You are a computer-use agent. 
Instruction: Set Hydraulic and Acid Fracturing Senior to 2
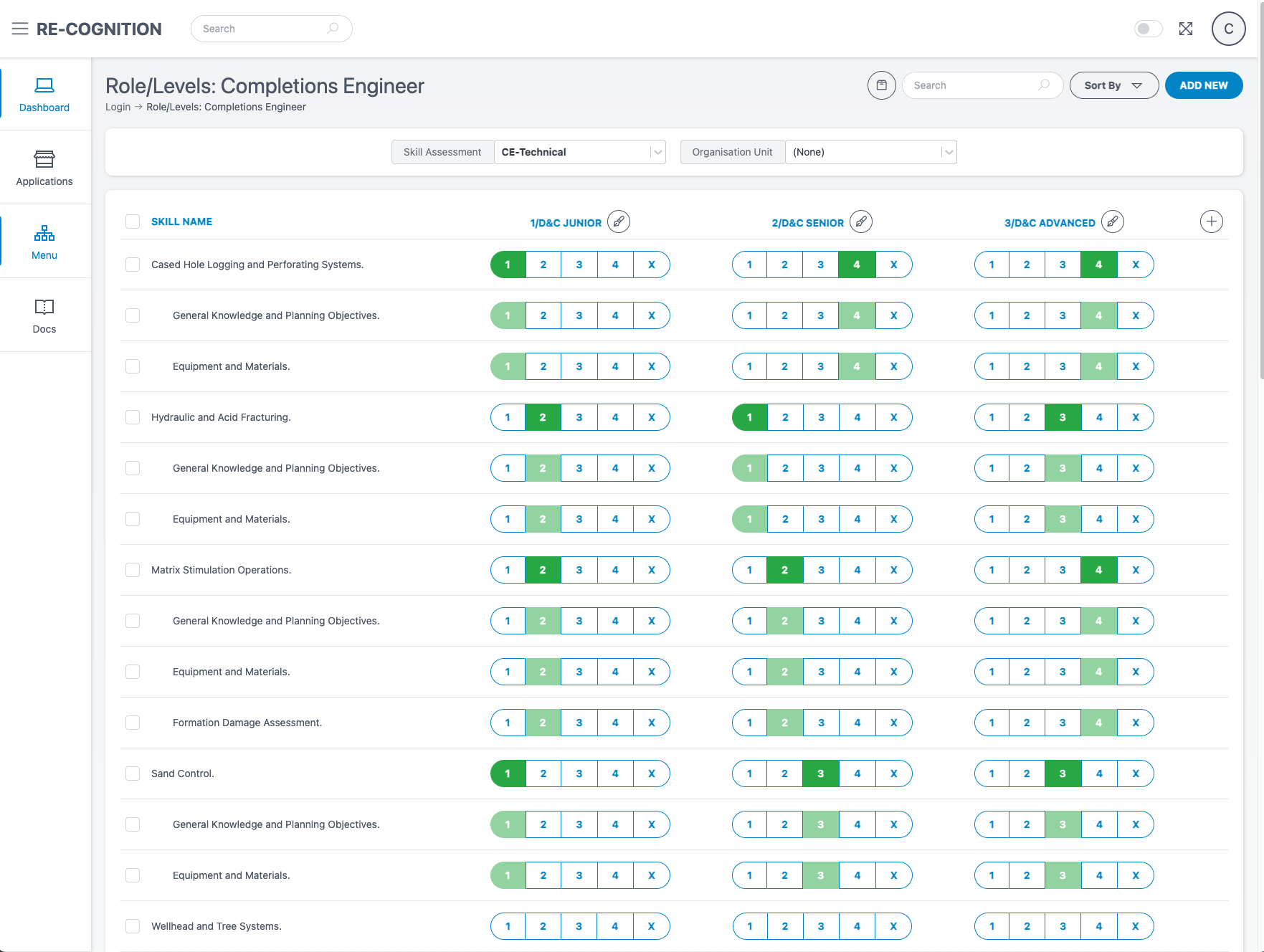pyautogui.click(x=785, y=417)
